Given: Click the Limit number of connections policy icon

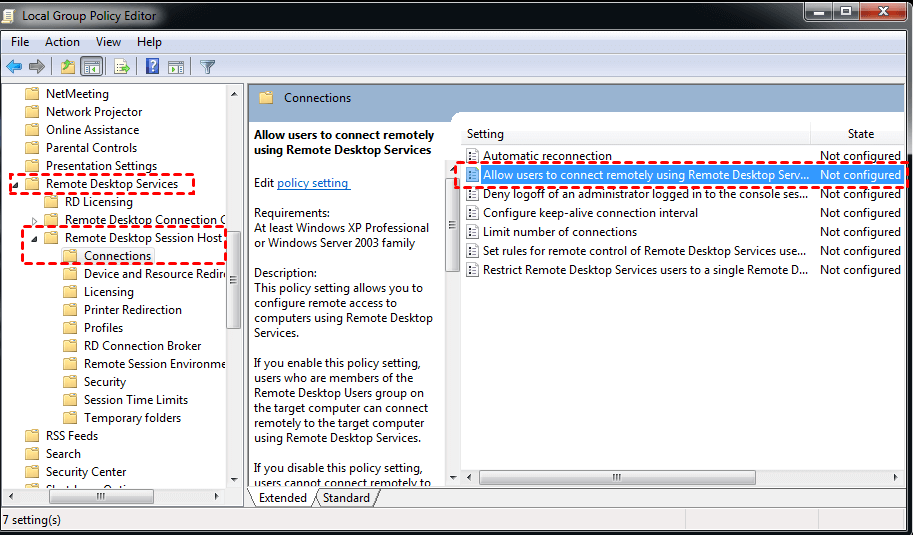Looking at the screenshot, I should coord(473,232).
